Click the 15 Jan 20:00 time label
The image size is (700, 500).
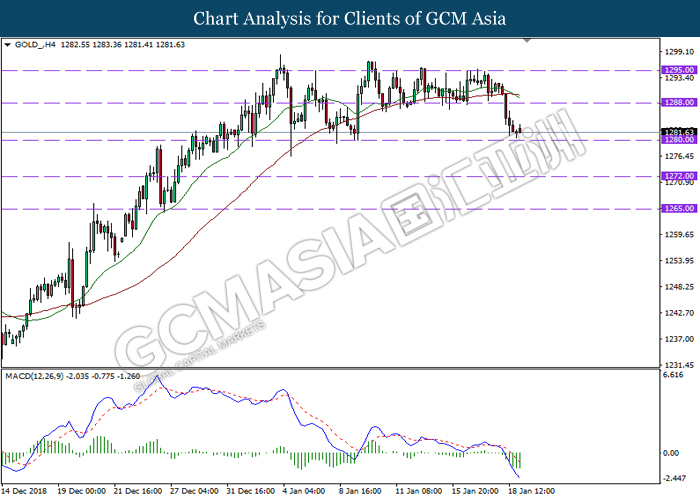coord(475,491)
